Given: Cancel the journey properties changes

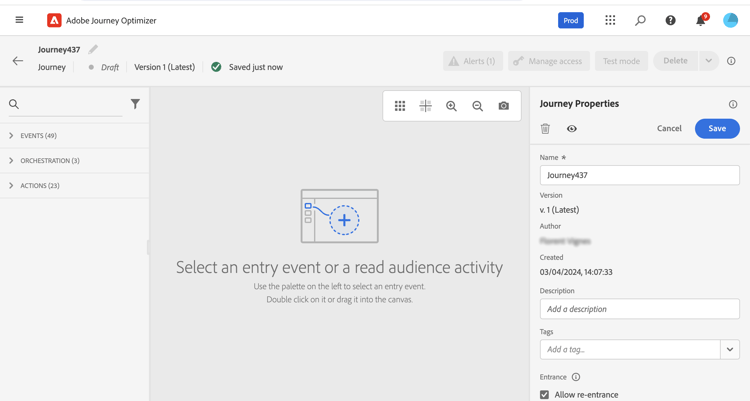Looking at the screenshot, I should pyautogui.click(x=669, y=128).
